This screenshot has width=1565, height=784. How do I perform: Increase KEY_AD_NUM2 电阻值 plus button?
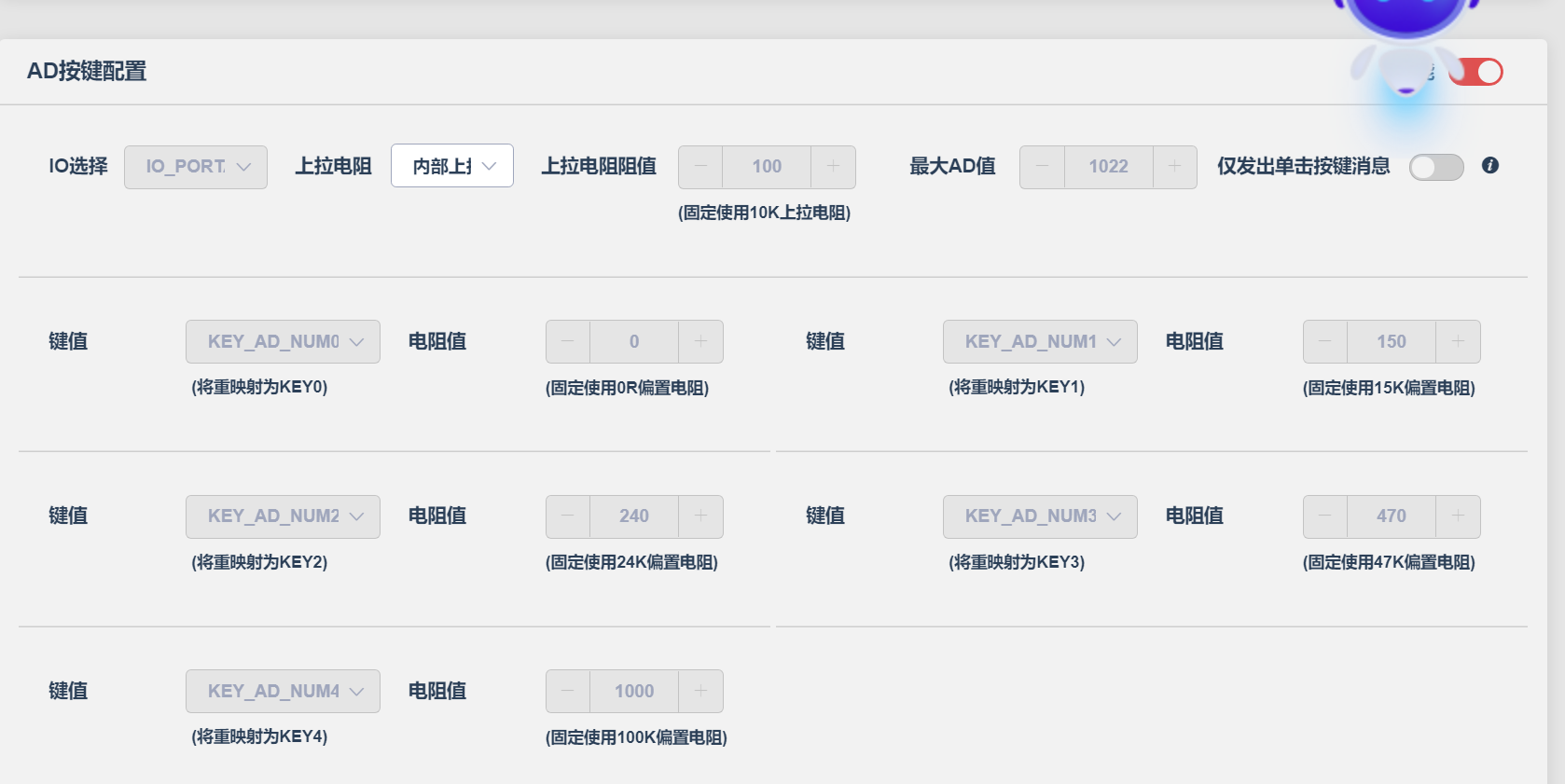pyautogui.click(x=700, y=516)
